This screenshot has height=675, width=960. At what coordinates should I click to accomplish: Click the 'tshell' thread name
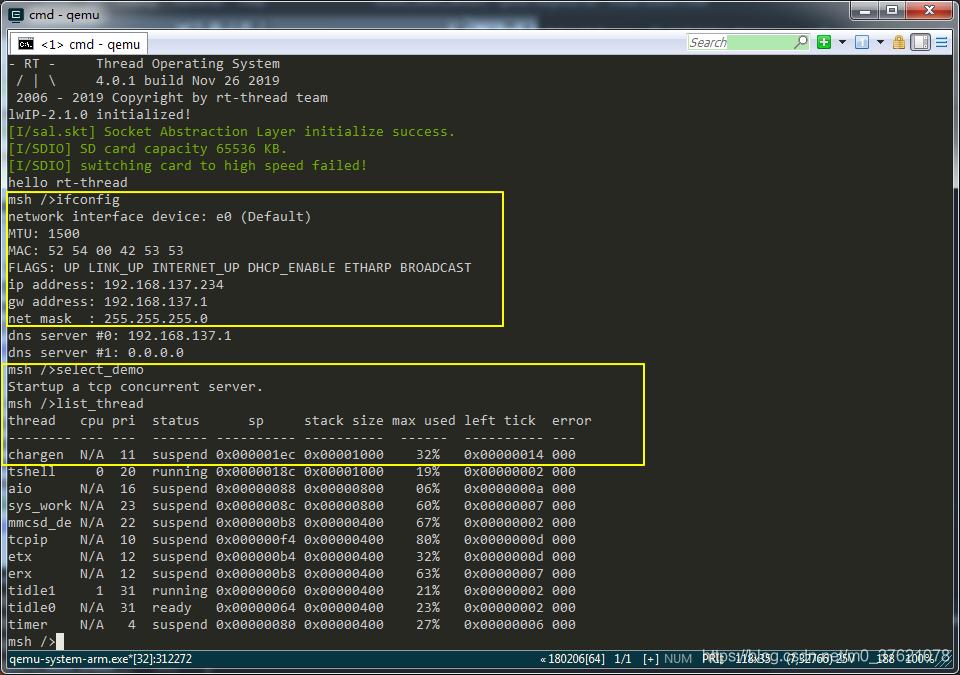click(32, 472)
